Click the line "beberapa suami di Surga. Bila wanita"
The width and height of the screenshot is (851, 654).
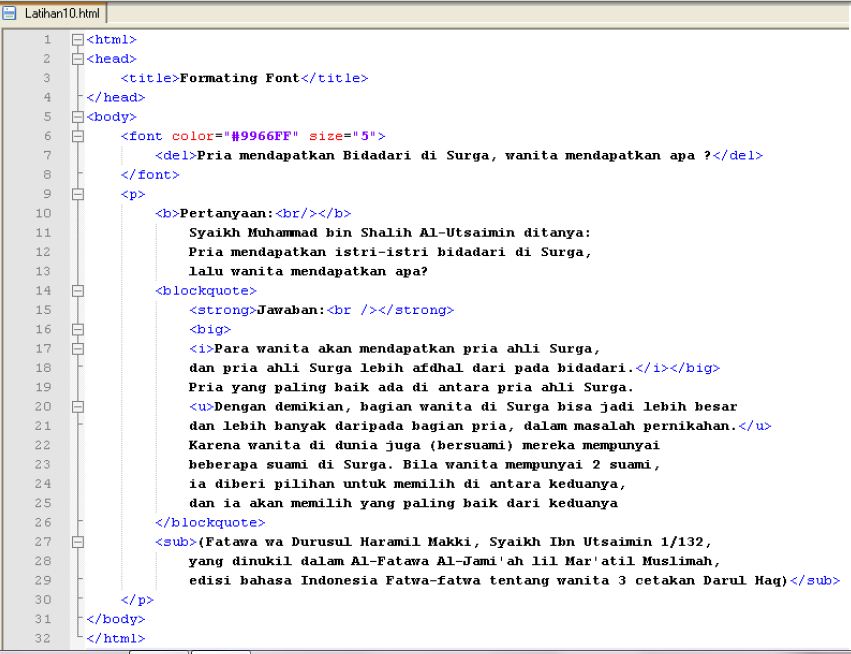tap(424, 465)
